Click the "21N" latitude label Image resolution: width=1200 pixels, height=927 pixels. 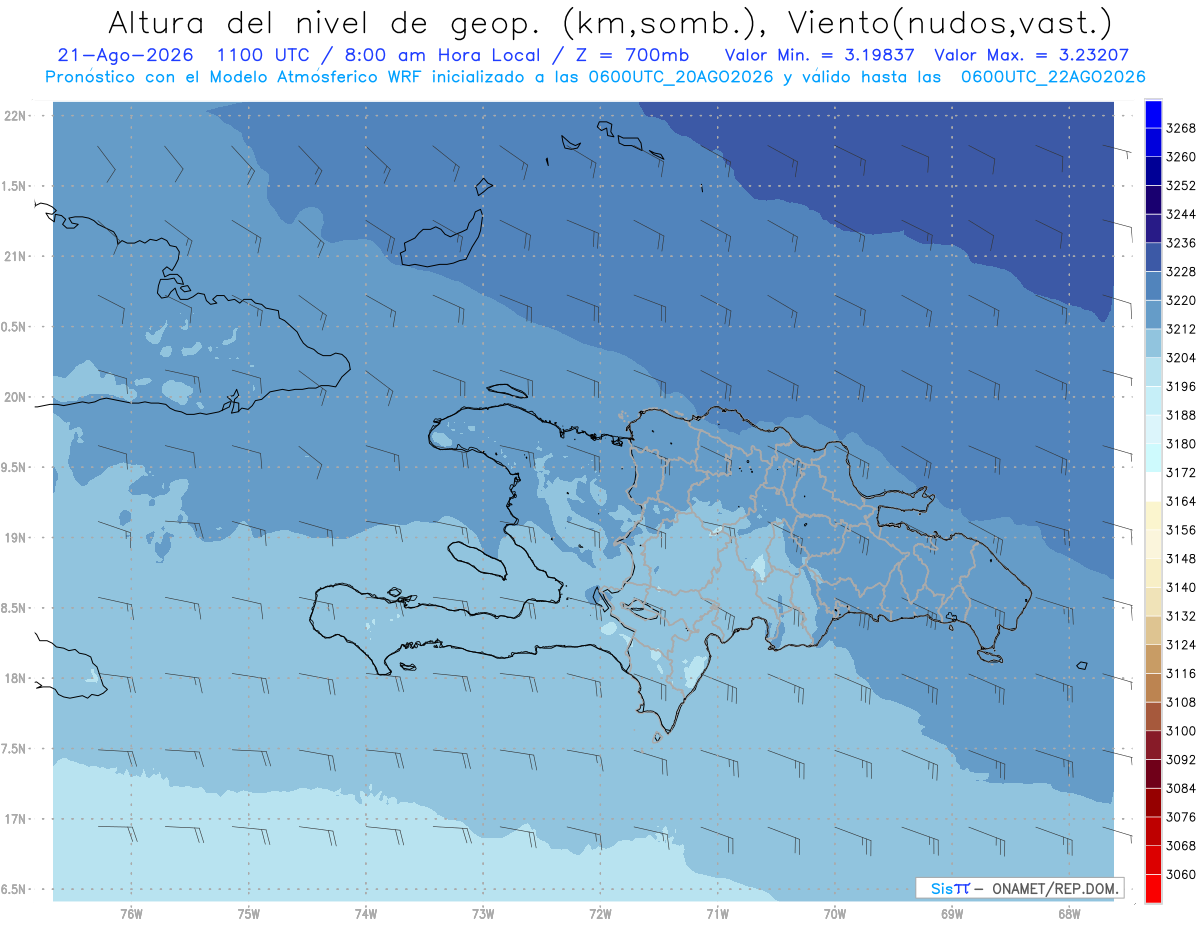point(17,257)
